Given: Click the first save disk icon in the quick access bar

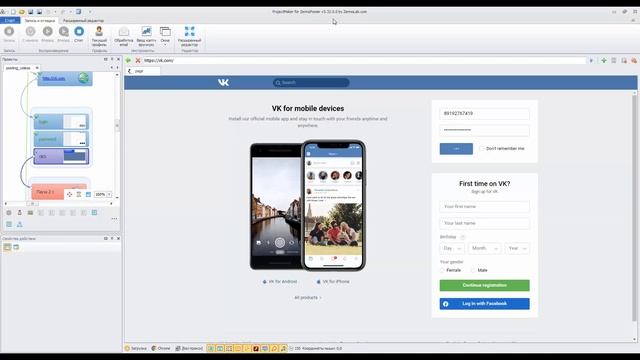Looking at the screenshot, I should [31, 12].
